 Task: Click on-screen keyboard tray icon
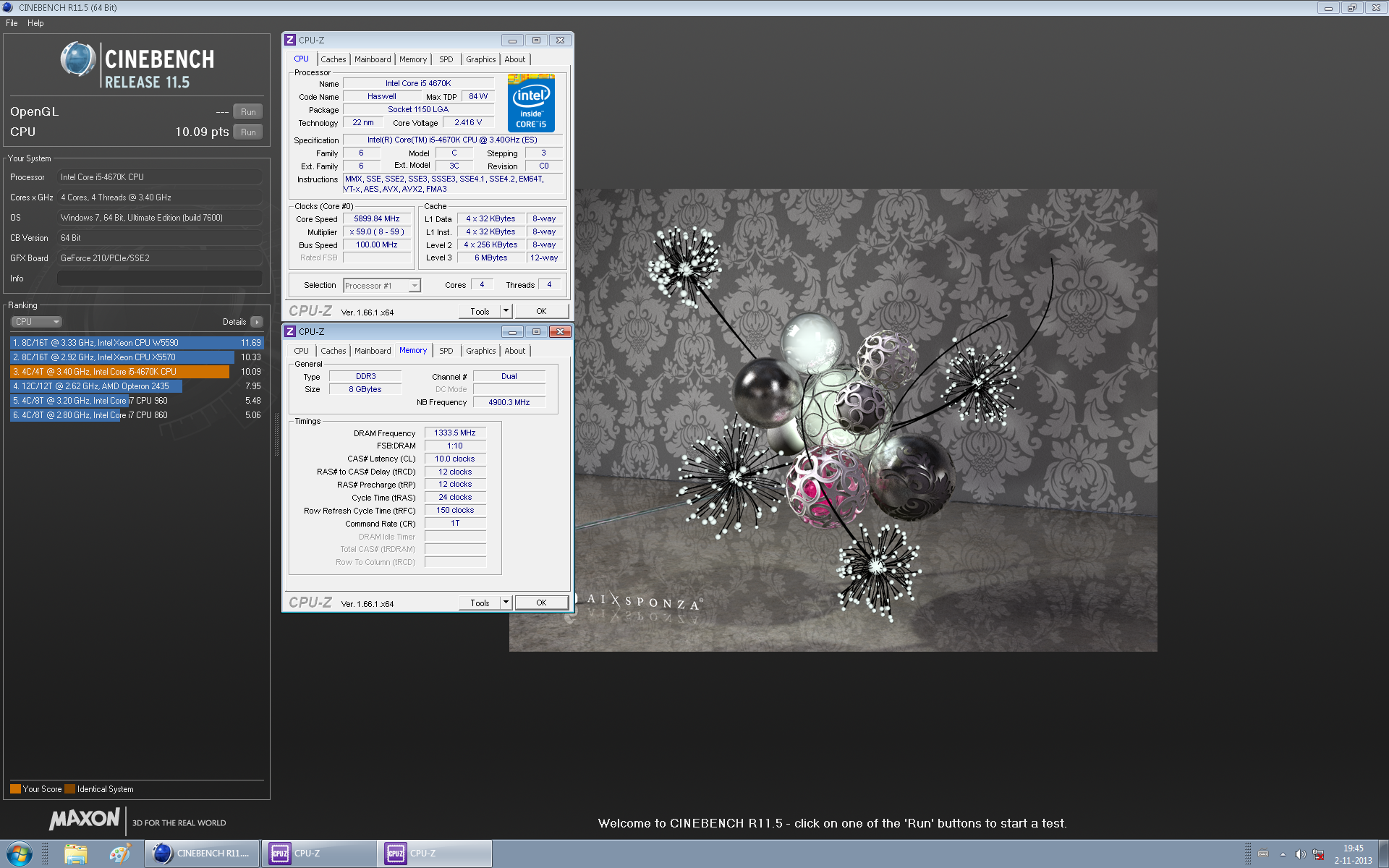pyautogui.click(x=1263, y=854)
